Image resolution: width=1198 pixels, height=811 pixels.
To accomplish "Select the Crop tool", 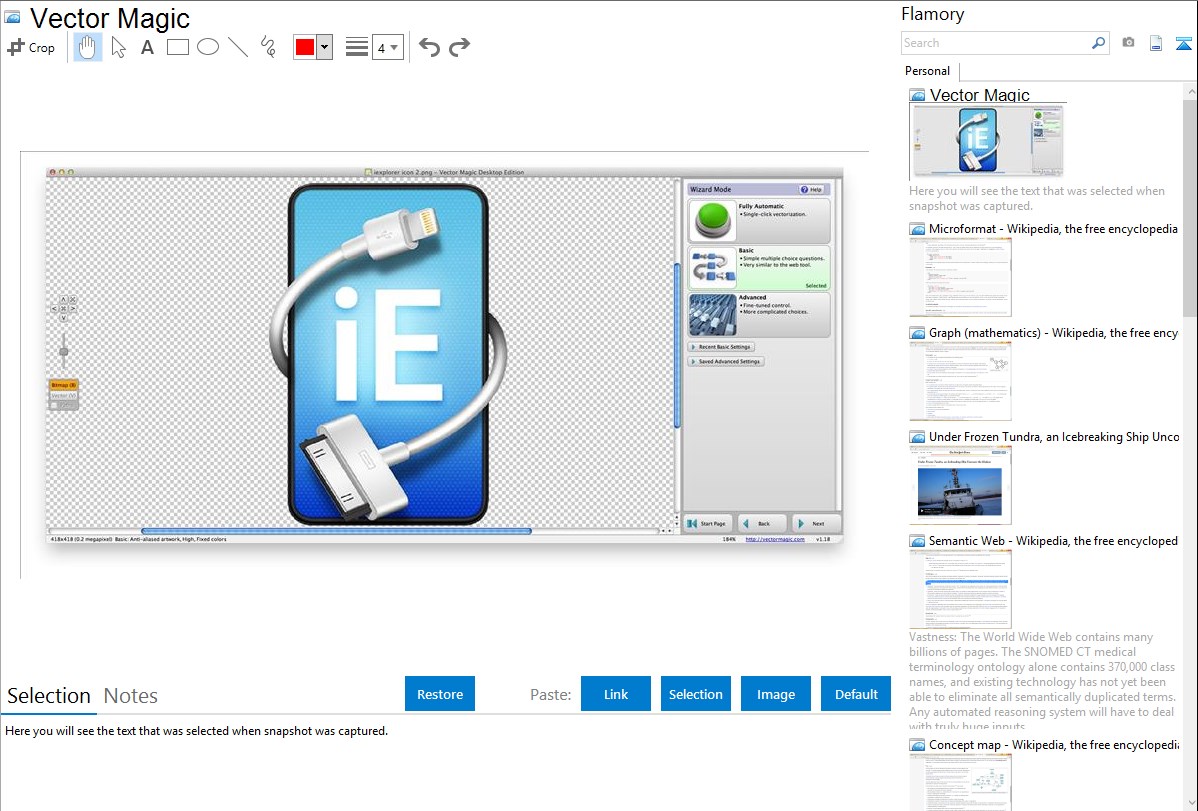I will coord(31,47).
